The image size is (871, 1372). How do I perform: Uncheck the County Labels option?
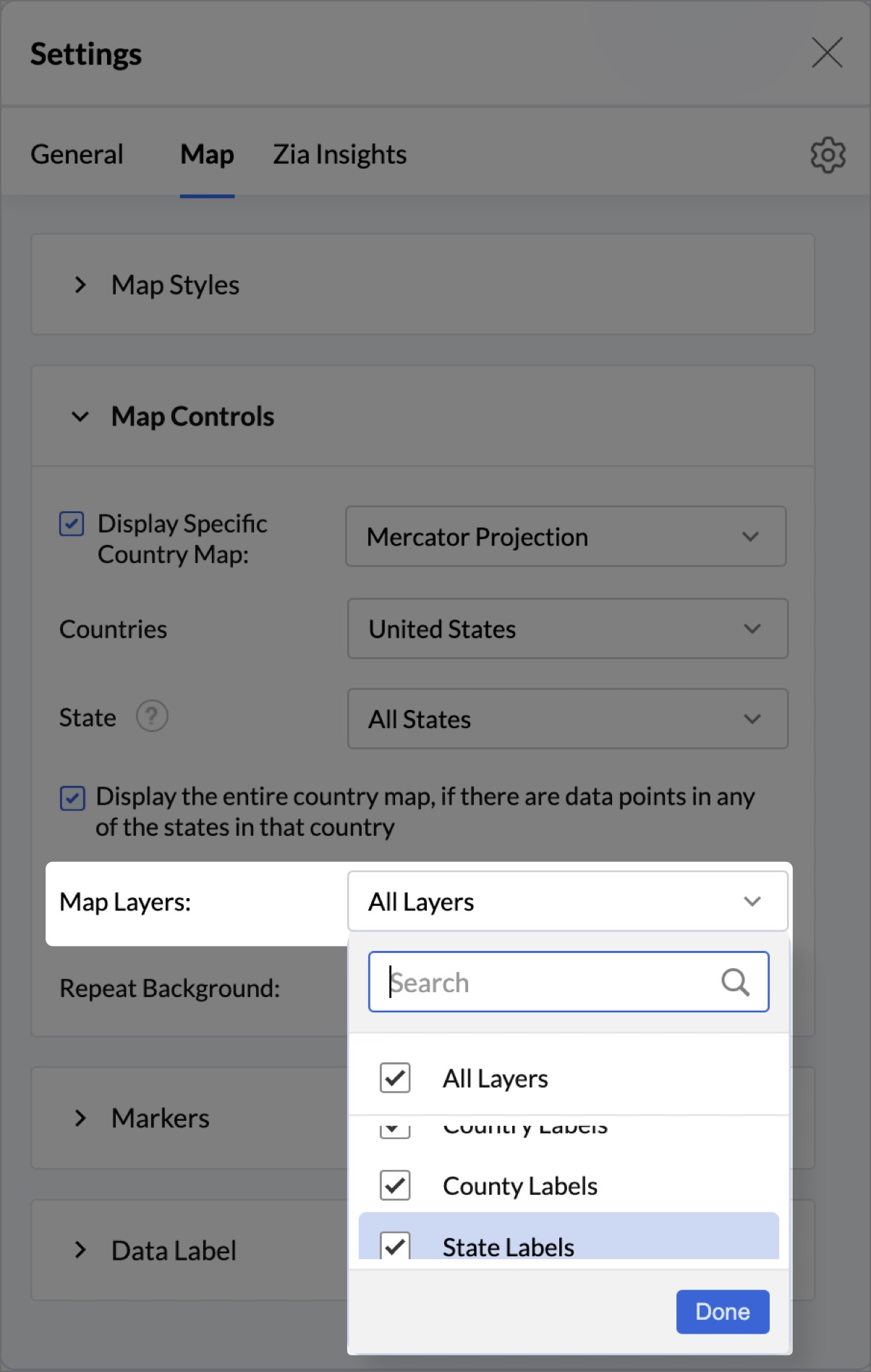(395, 1185)
